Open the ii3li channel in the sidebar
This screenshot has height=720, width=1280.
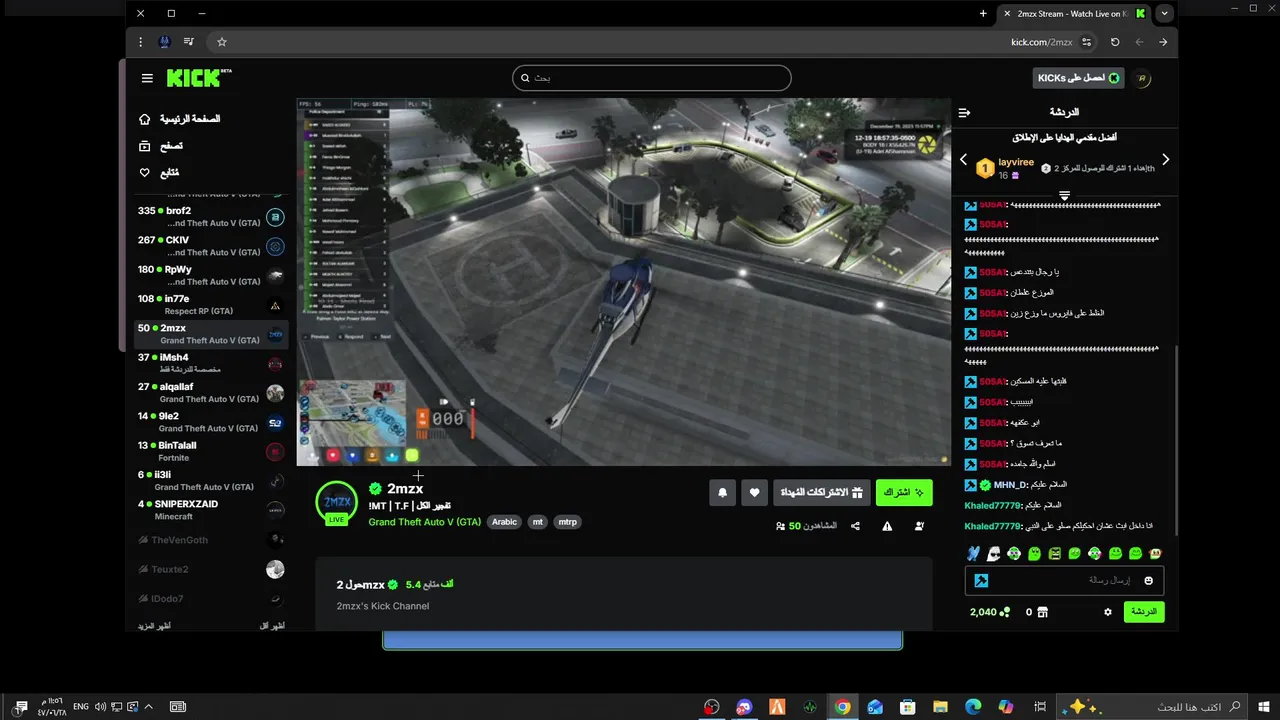[211, 481]
